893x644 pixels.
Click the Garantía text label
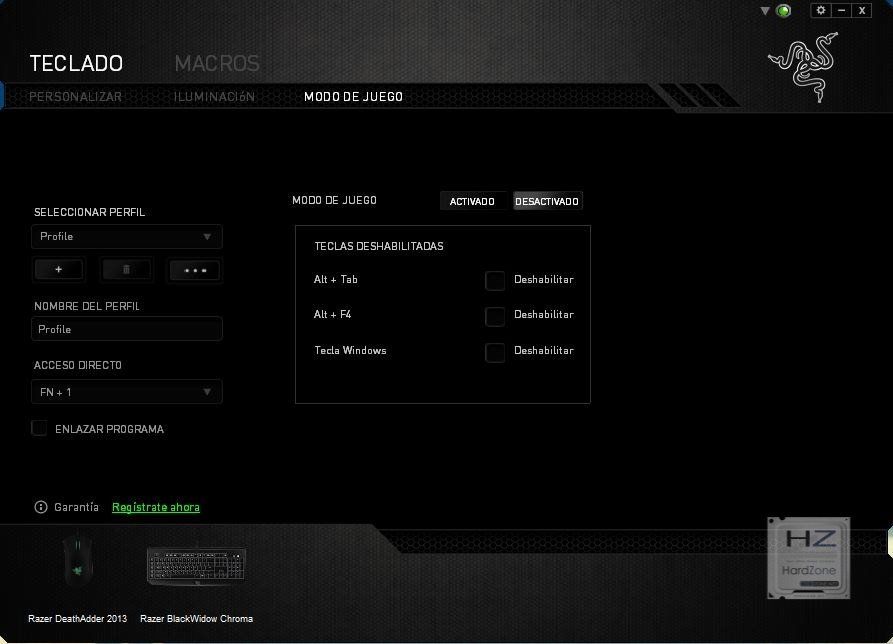point(76,507)
